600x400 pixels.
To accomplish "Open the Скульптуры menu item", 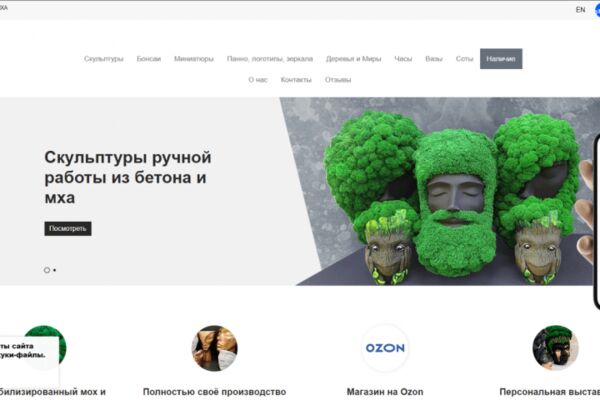I will [x=104, y=59].
